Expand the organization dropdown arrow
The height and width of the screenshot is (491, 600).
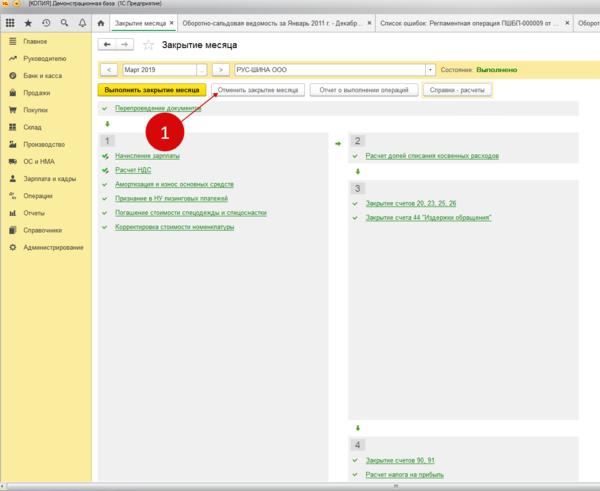pyautogui.click(x=430, y=70)
